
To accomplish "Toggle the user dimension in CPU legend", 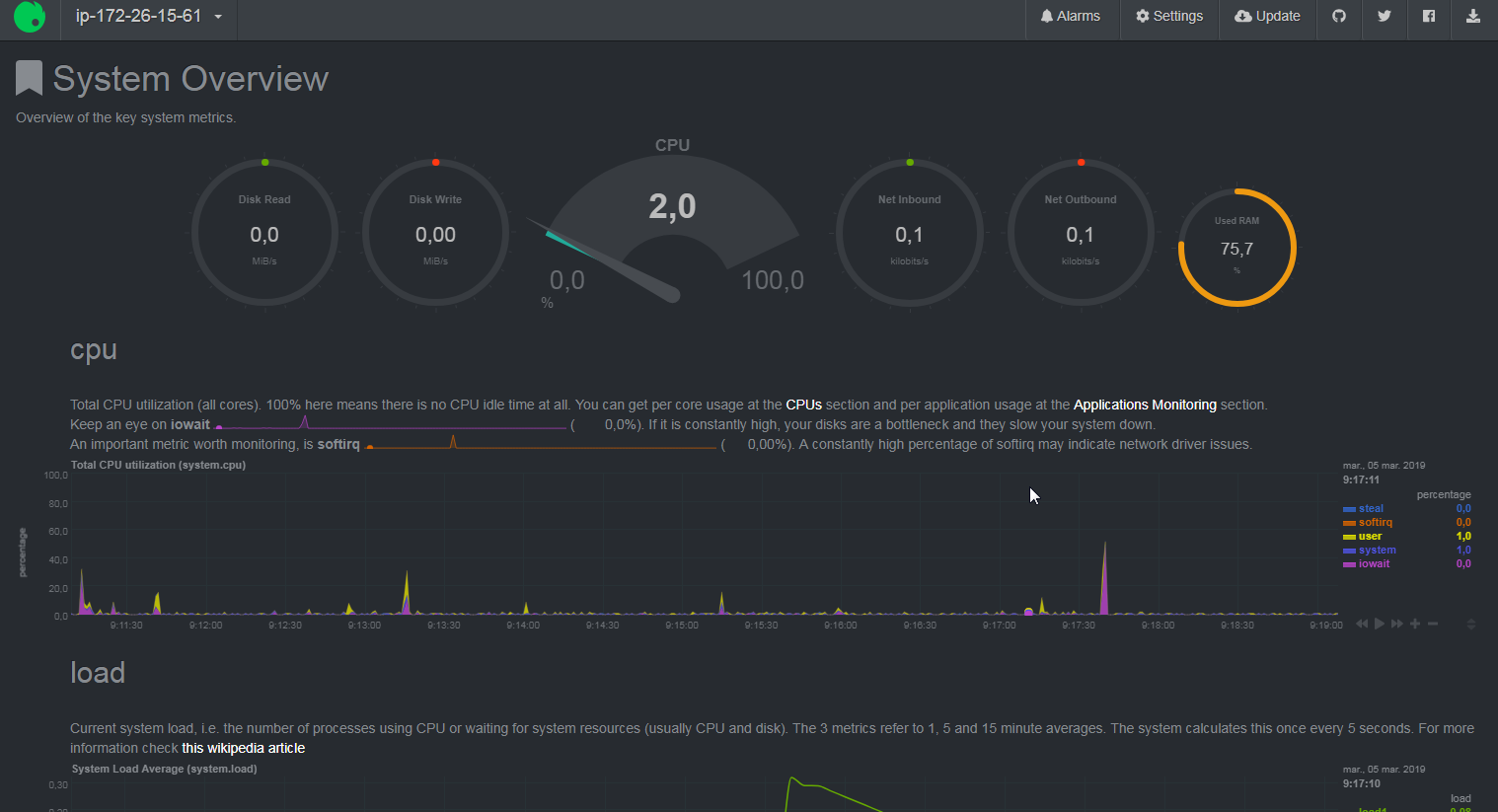I will coord(1370,537).
